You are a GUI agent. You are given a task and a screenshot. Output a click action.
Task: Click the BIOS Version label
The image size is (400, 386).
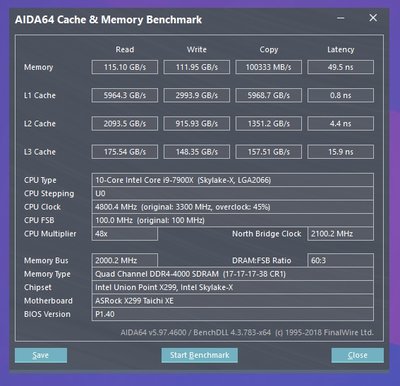coord(47,314)
